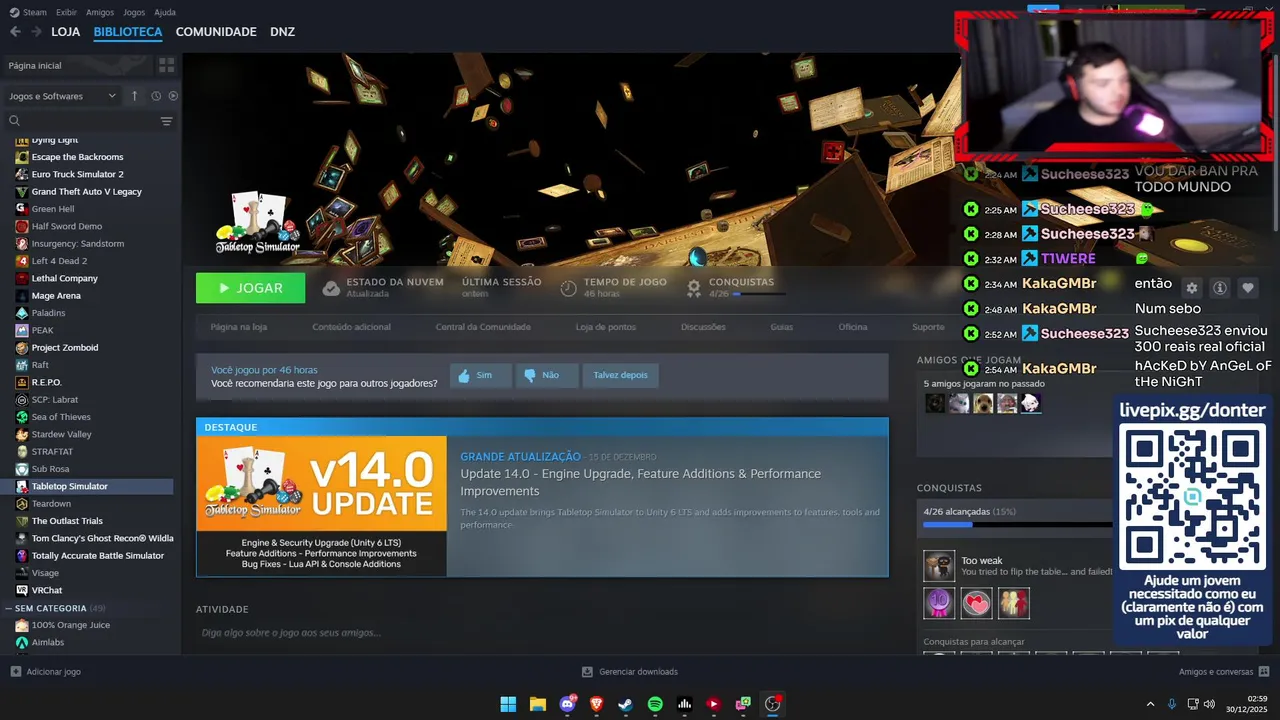Sort library ascending with the arrow icon
This screenshot has height=720, width=1280.
(134, 96)
